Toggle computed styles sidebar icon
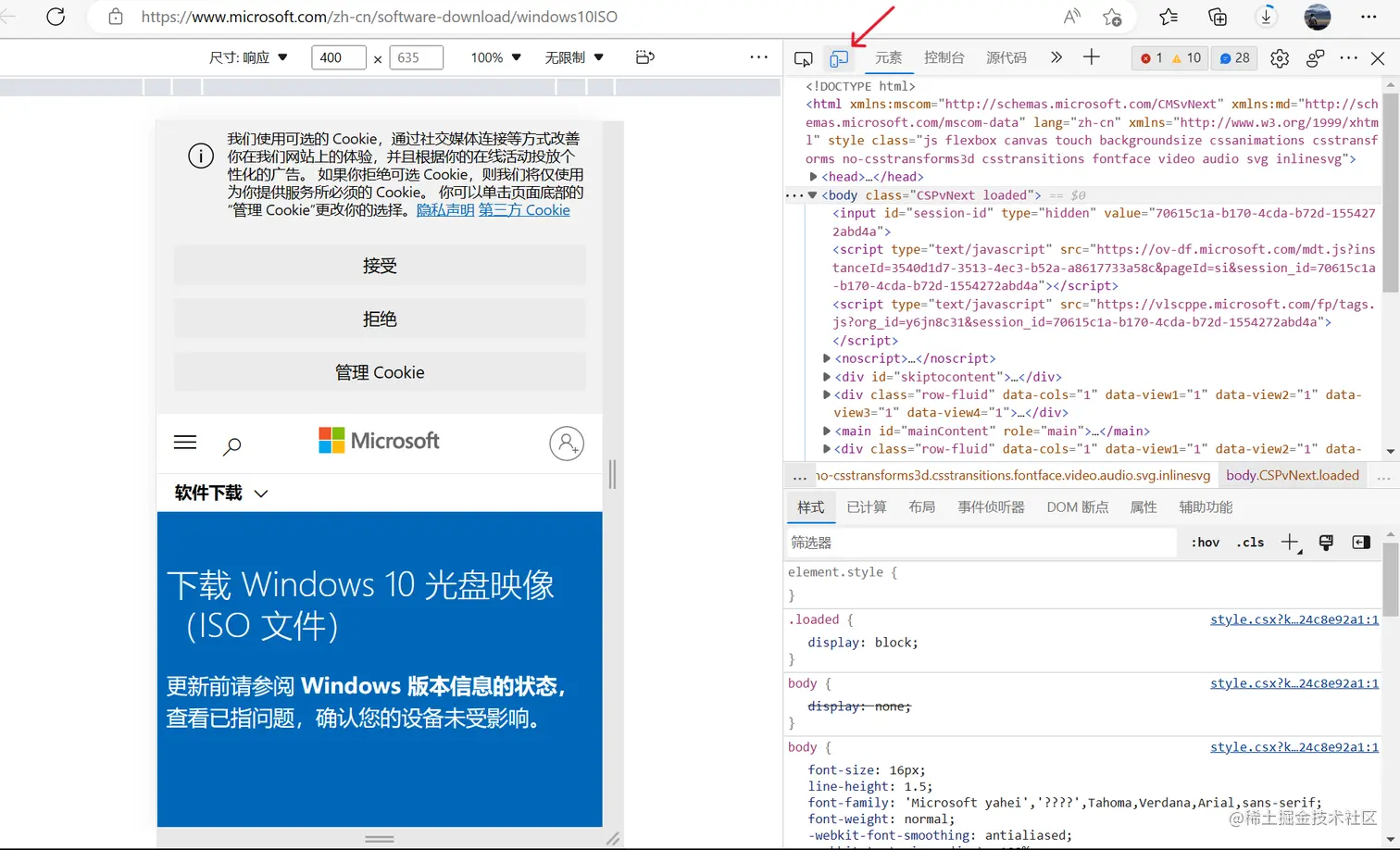Screen dimensions: 1400x850 1361,543
